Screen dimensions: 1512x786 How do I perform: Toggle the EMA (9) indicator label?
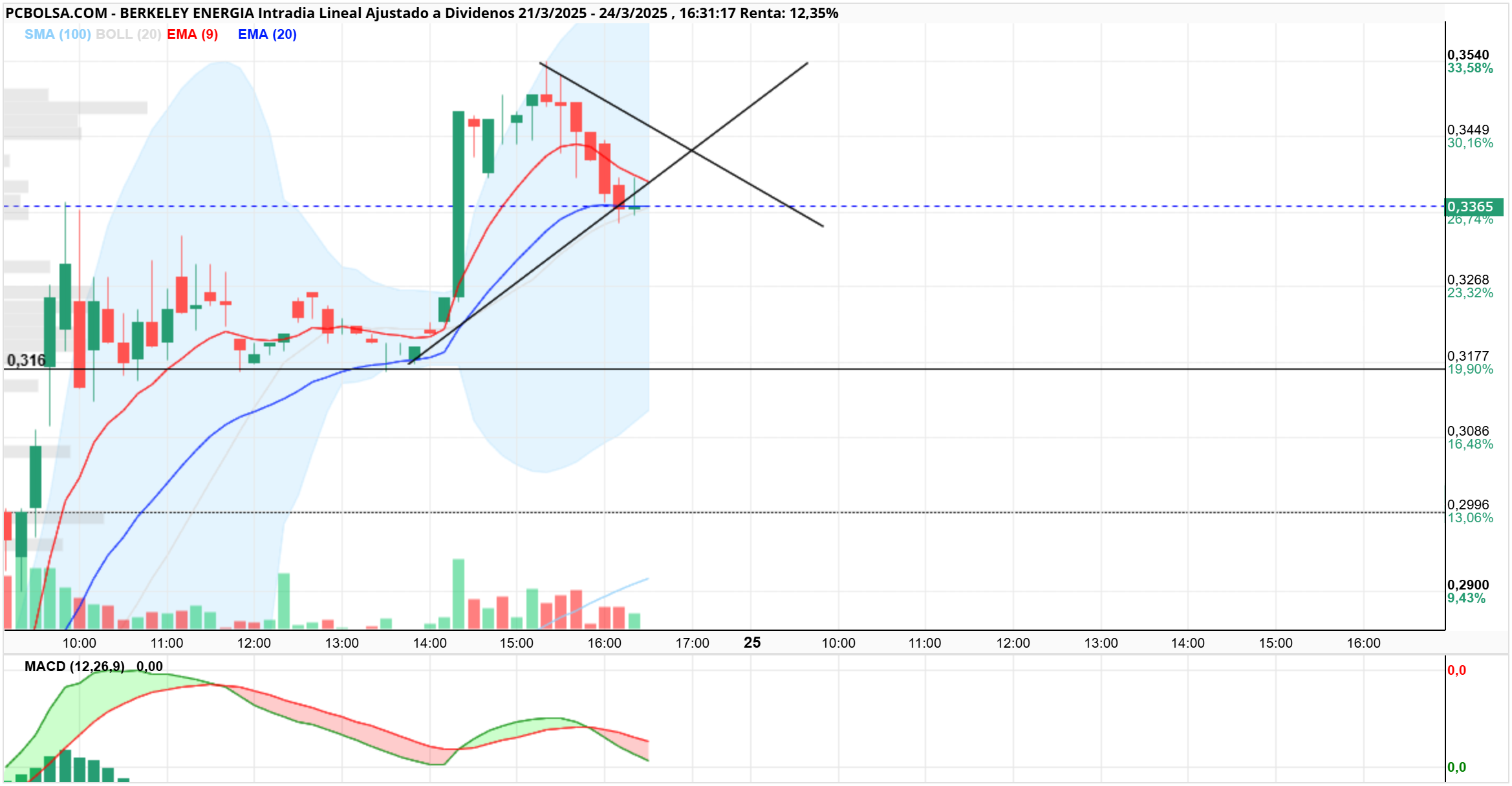[192, 34]
